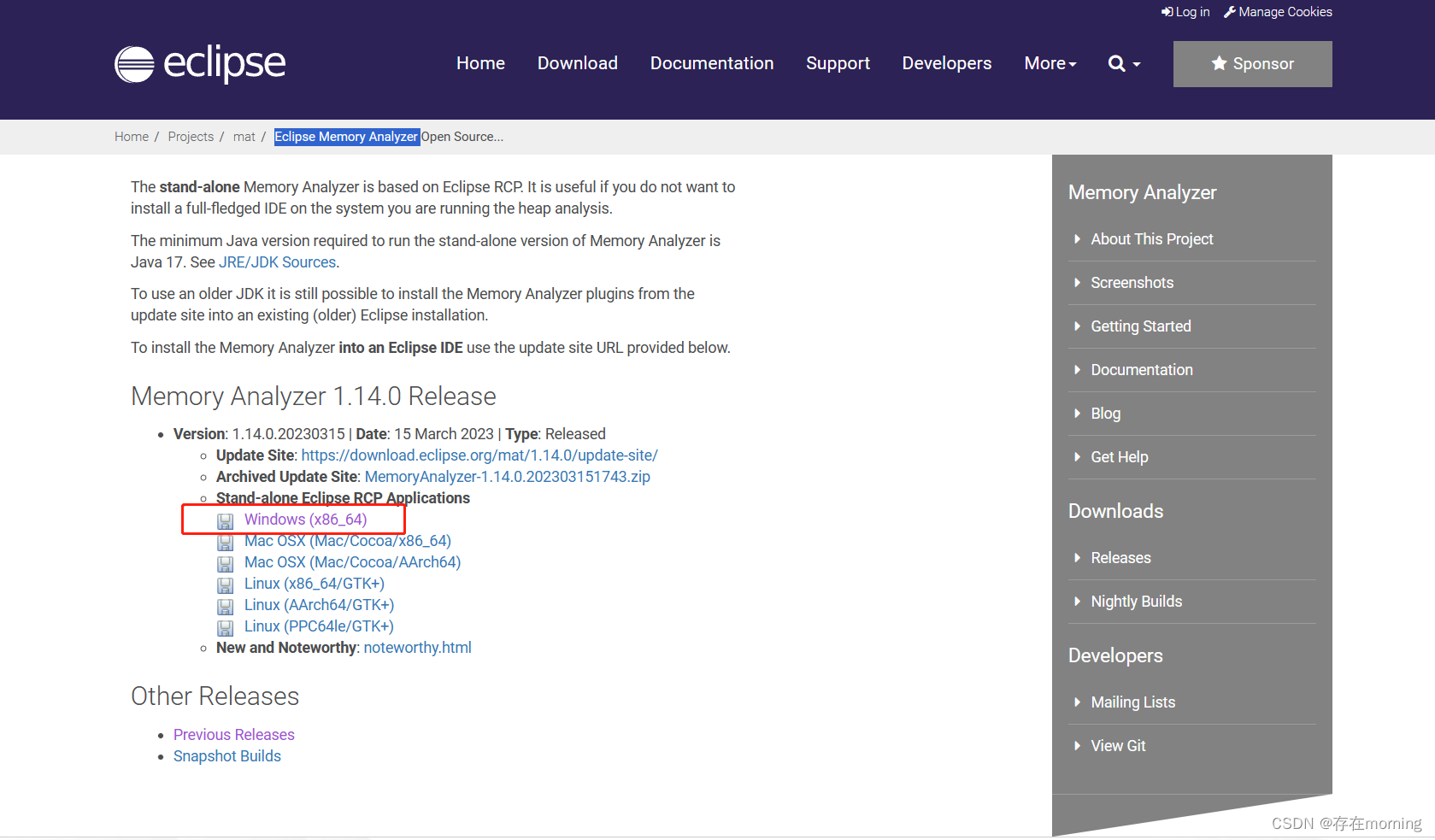Download Linux (PPC64le/GTK+) build
This screenshot has height=840, width=1435.
[x=319, y=626]
